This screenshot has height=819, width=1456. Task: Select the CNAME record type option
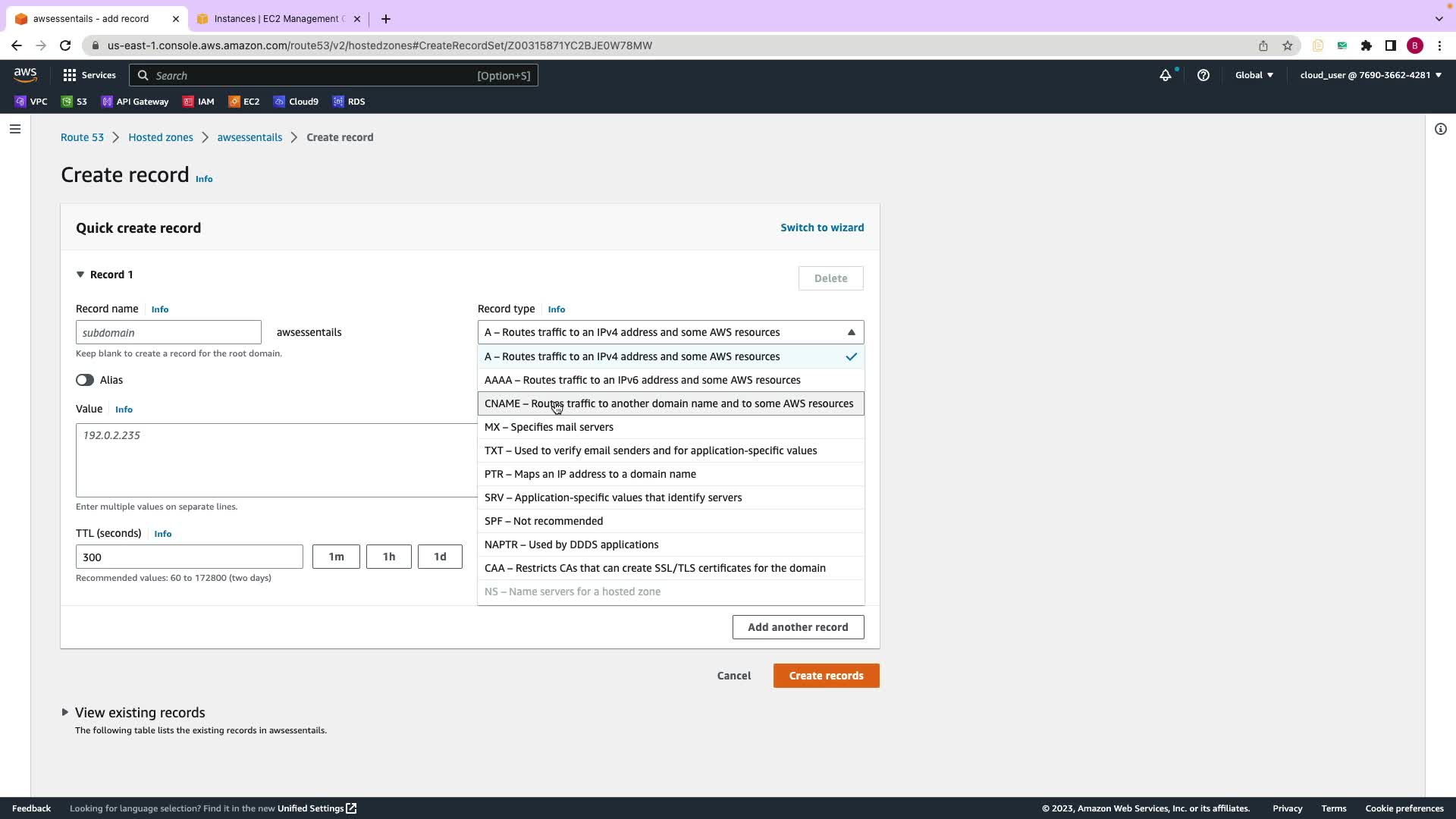pyautogui.click(x=669, y=403)
